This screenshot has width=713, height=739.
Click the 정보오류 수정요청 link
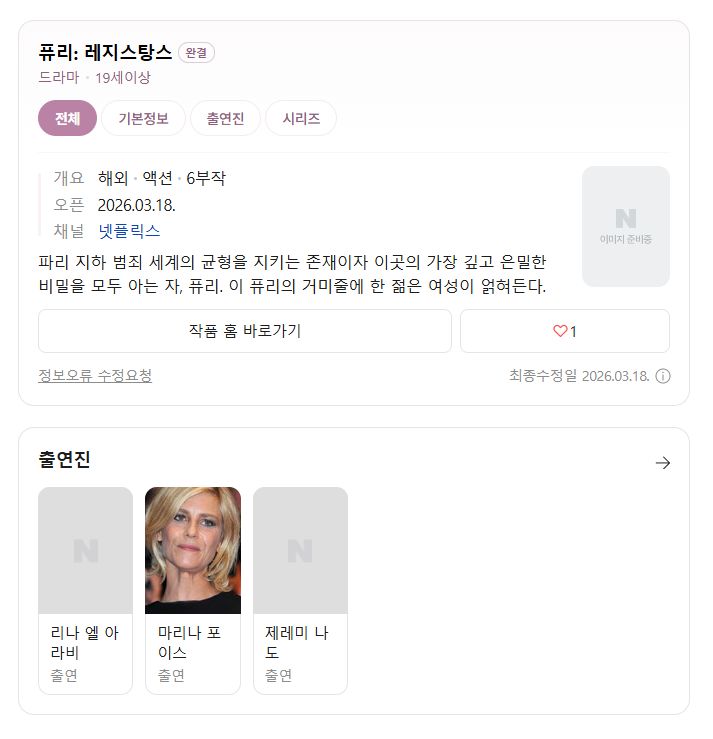pyautogui.click(x=95, y=376)
